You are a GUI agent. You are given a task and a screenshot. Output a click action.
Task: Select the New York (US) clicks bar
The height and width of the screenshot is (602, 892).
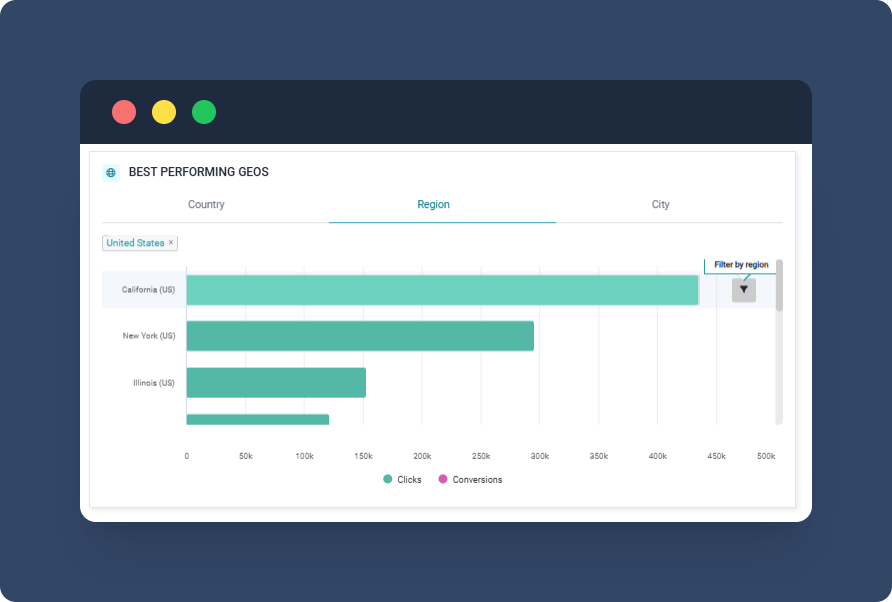360,336
